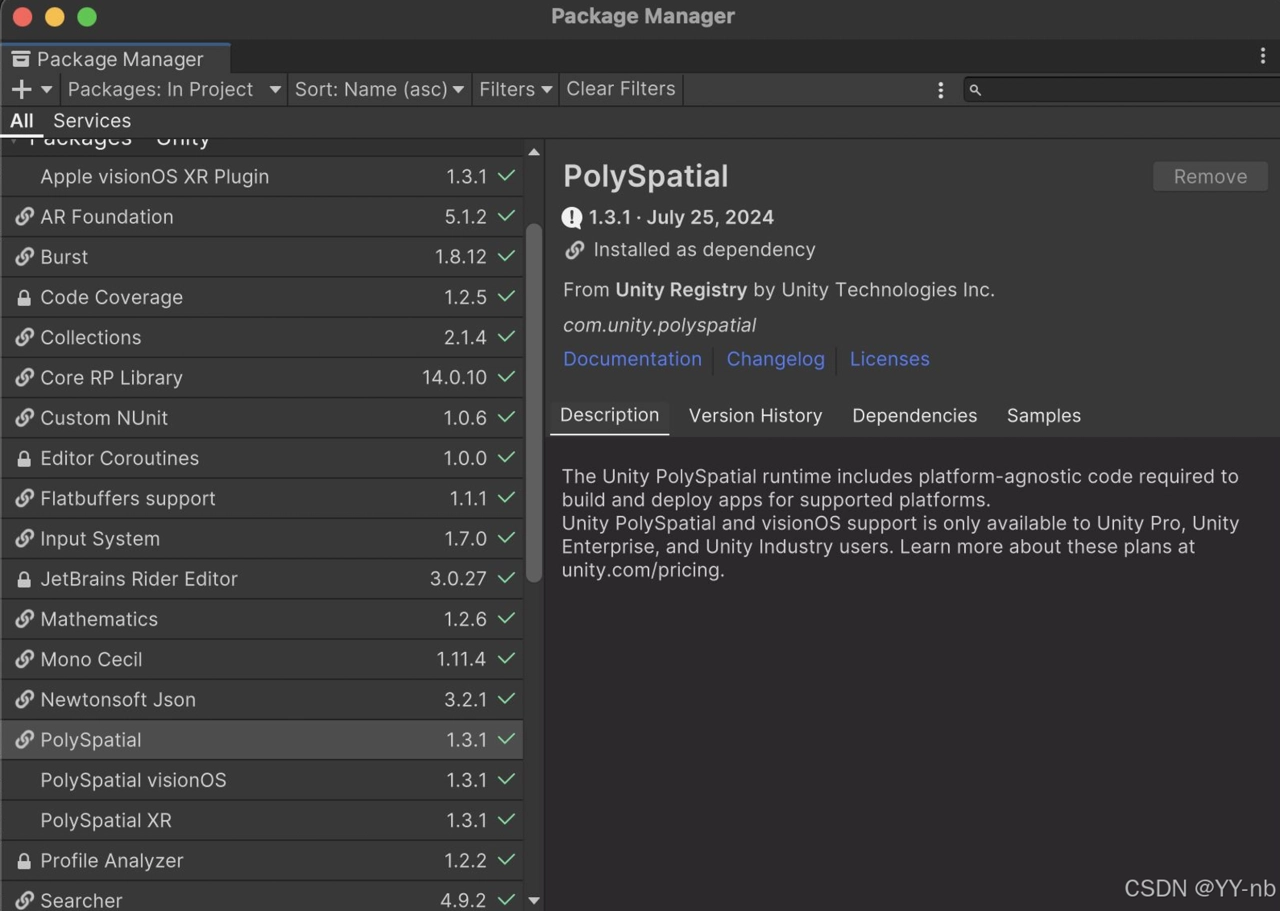Image resolution: width=1280 pixels, height=911 pixels.
Task: Open the Filters dropdown
Action: 515,89
